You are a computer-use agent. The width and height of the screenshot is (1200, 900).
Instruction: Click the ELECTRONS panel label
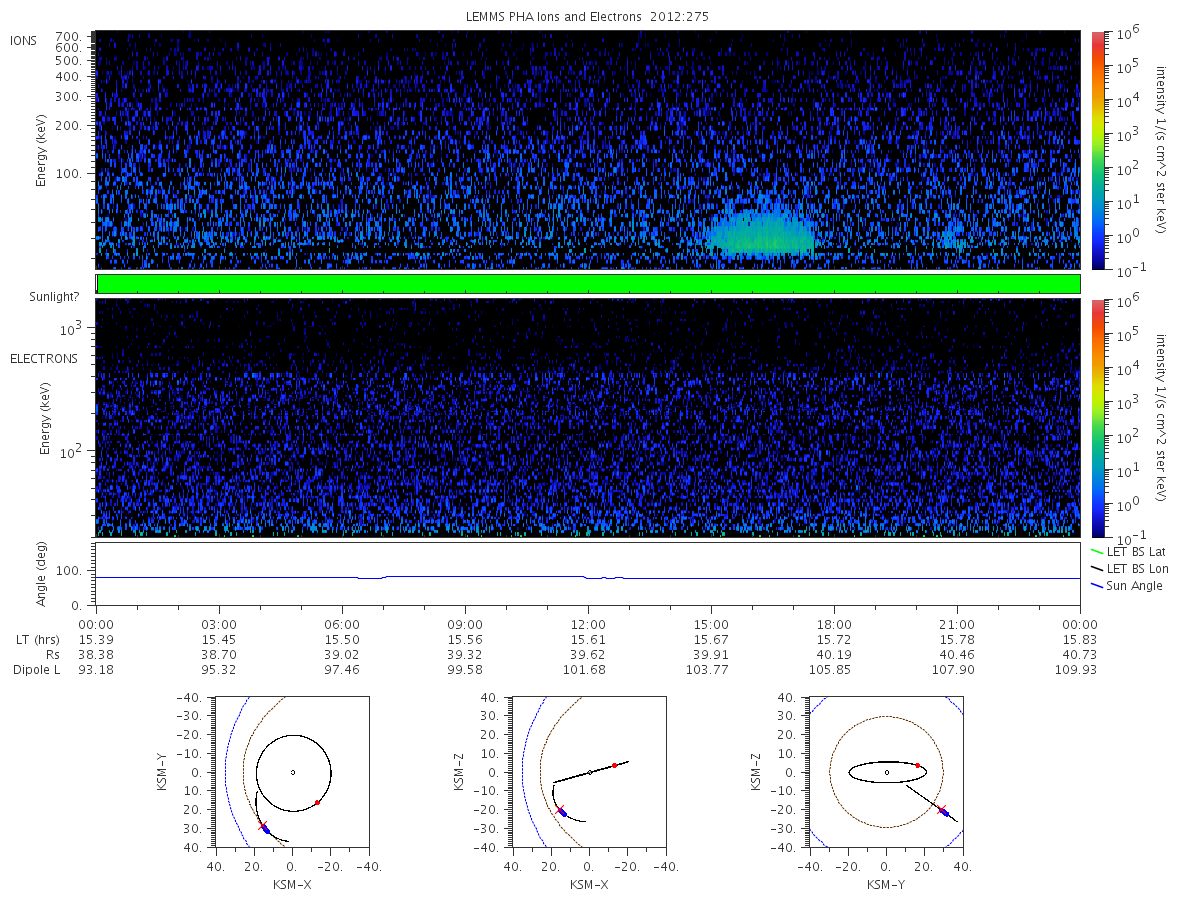(44, 359)
